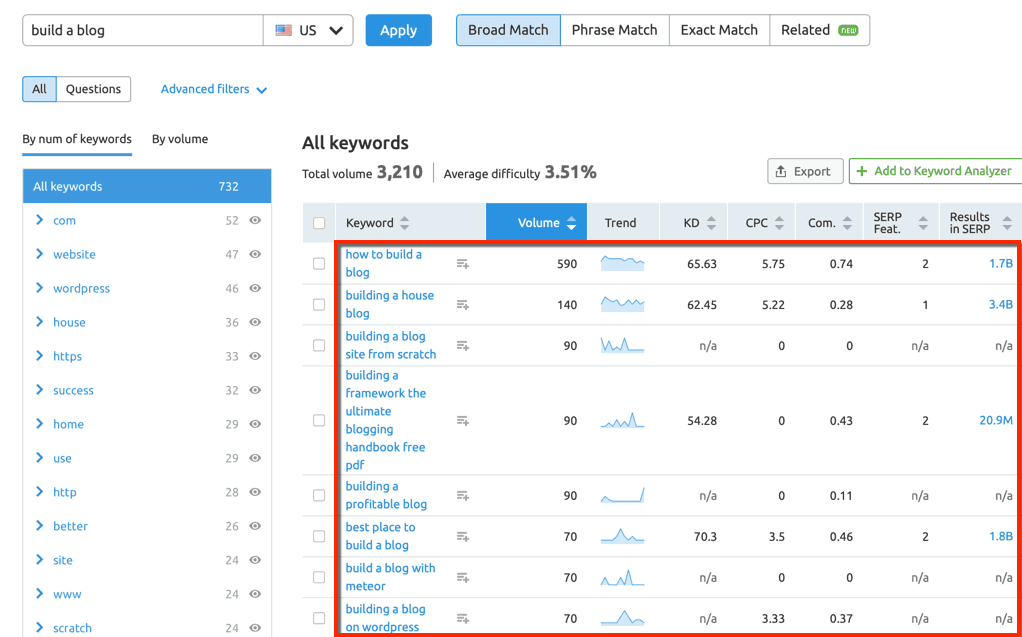Click the keyword search input field
The height and width of the screenshot is (637, 1022).
click(140, 30)
